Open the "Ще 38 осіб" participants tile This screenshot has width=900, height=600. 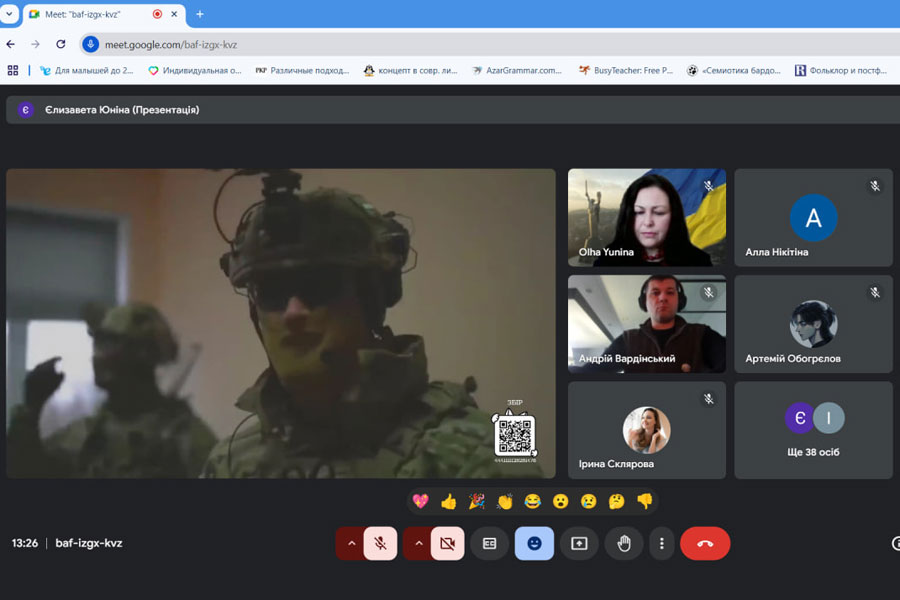[x=813, y=430]
